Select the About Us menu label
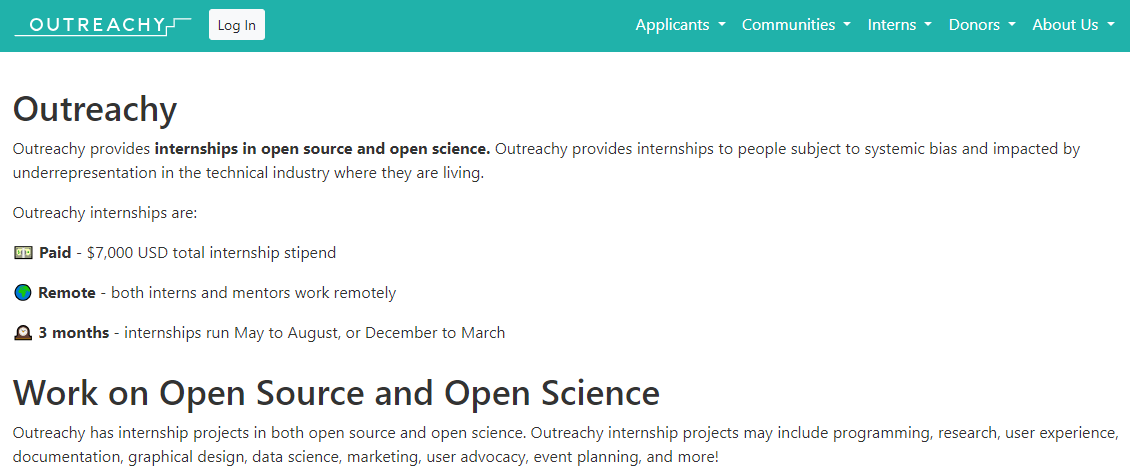Viewport: 1130px width, 476px height. point(1065,25)
